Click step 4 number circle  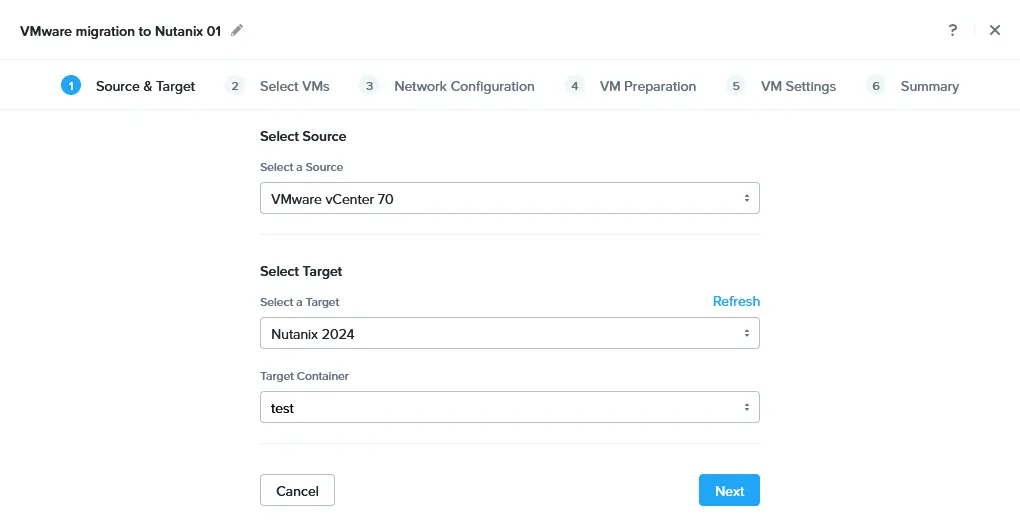pyautogui.click(x=574, y=86)
